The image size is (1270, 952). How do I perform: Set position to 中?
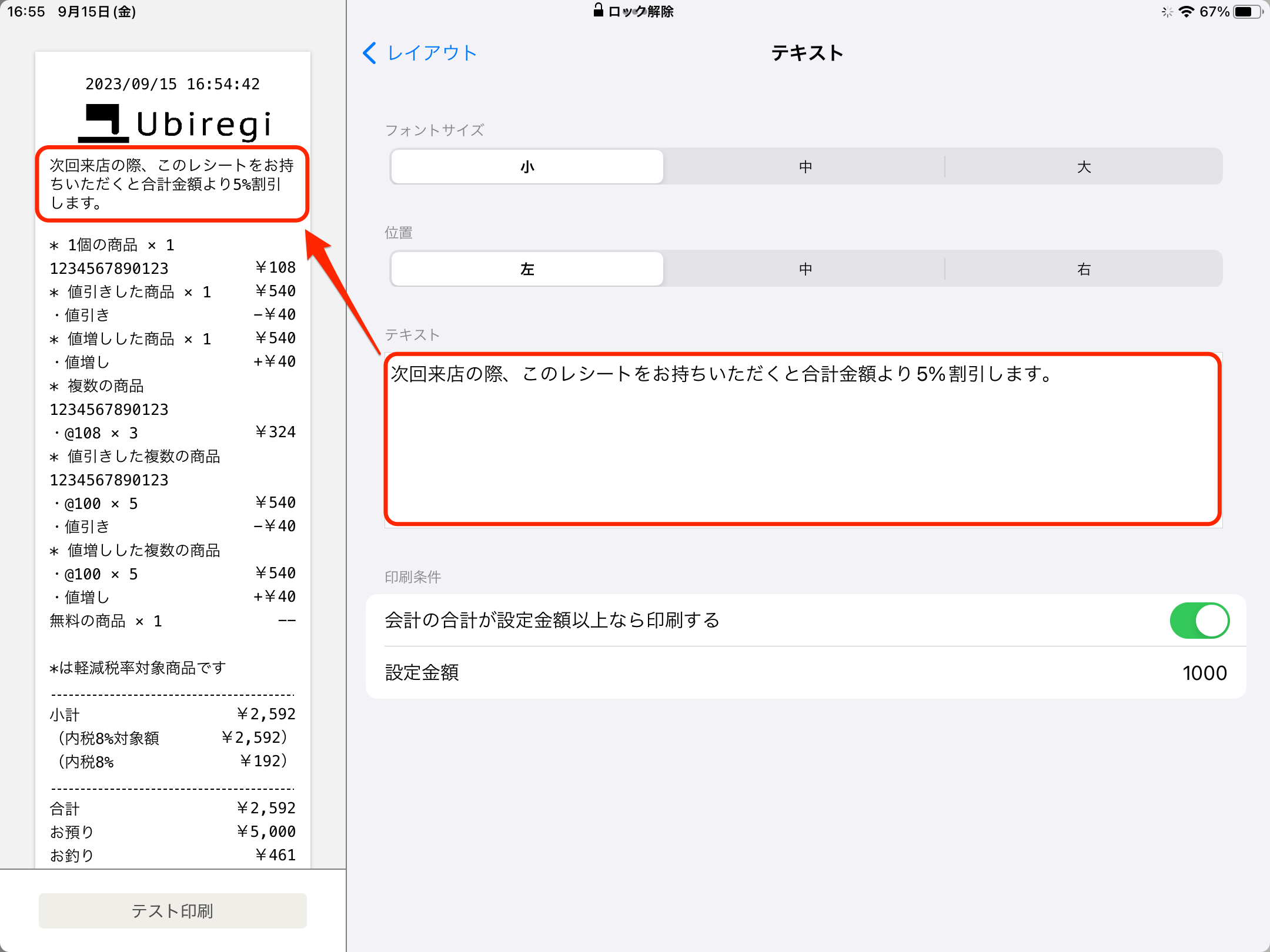click(x=806, y=269)
